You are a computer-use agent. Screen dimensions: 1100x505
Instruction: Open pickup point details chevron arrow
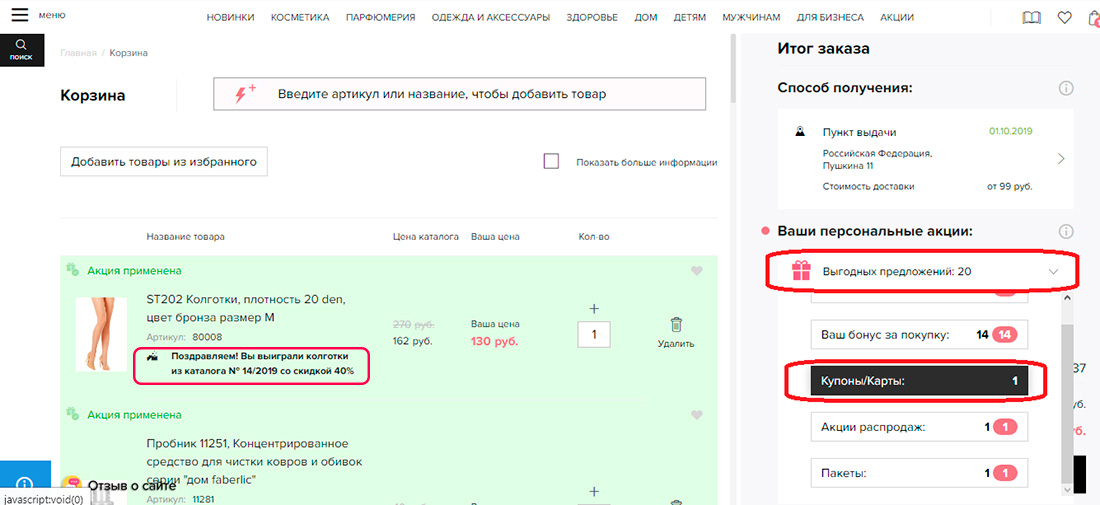(x=1061, y=159)
